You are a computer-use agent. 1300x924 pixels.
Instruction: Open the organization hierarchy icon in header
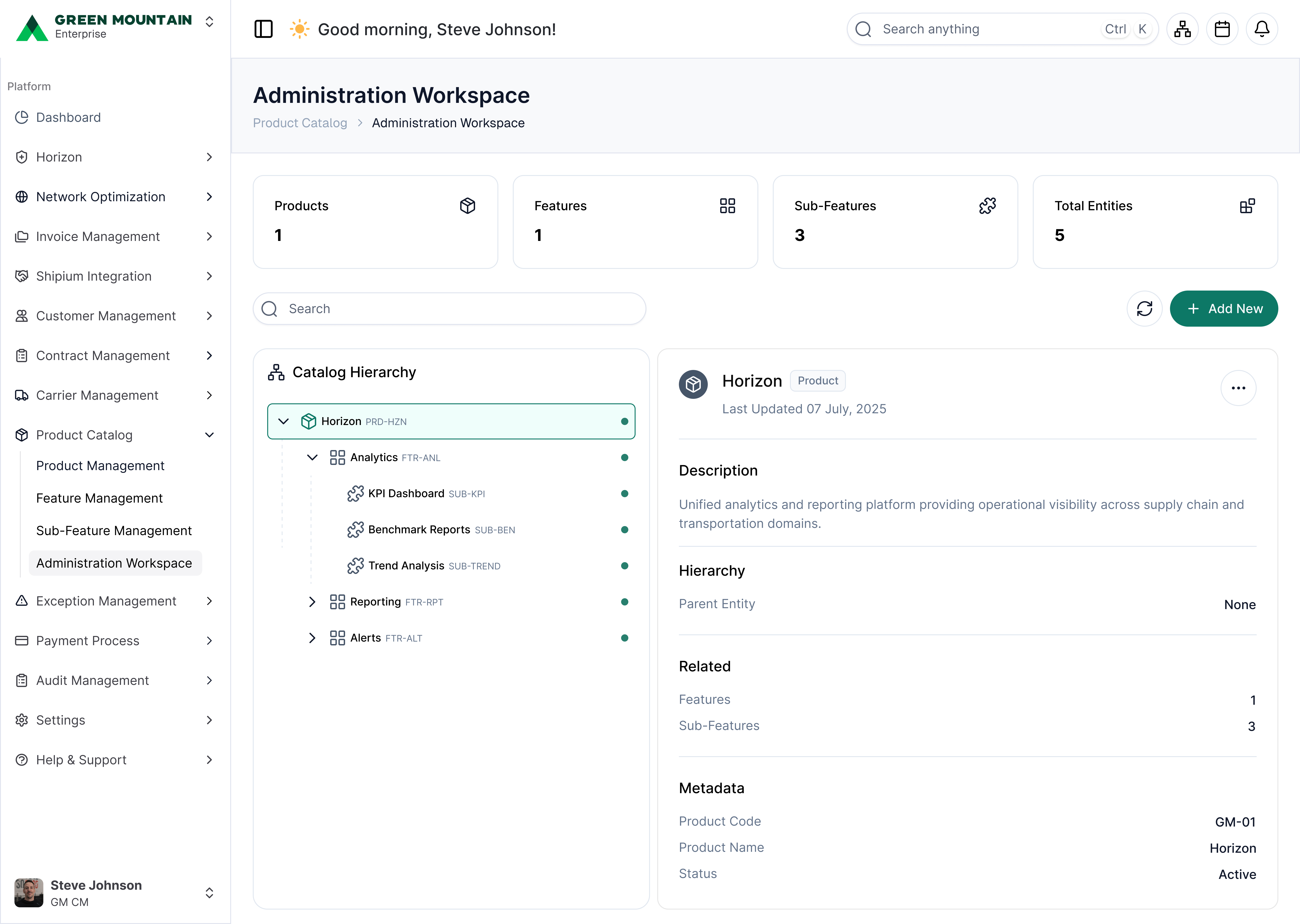coord(1182,29)
